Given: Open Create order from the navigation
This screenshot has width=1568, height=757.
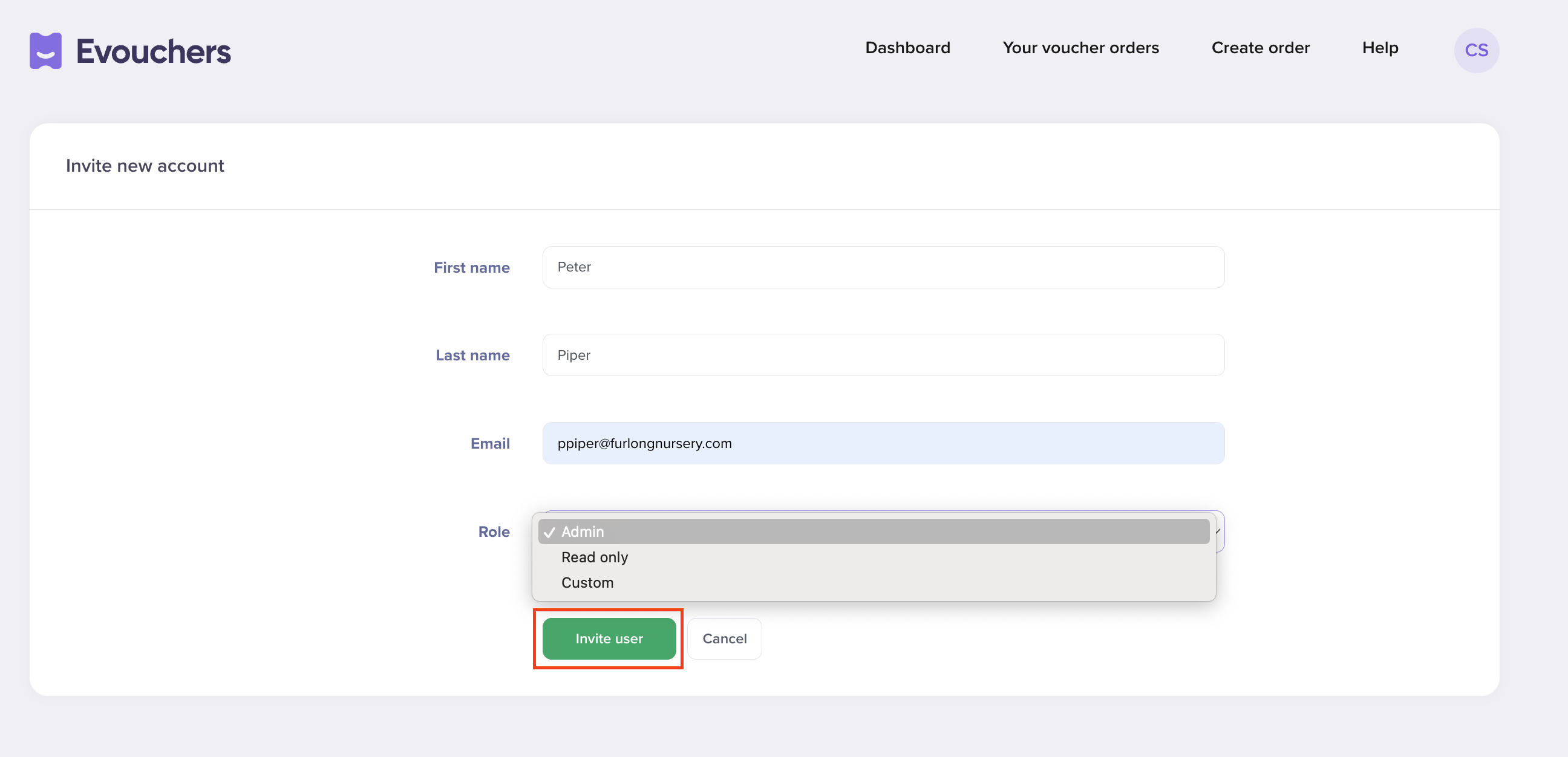Looking at the screenshot, I should [1260, 48].
